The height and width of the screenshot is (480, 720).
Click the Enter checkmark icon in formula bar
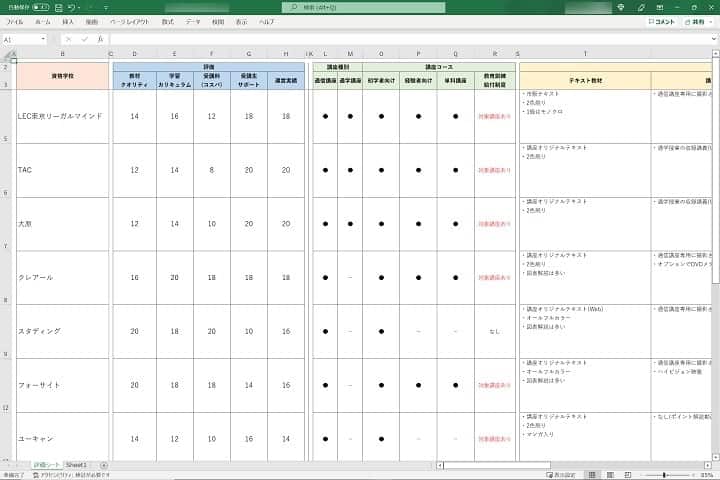point(84,40)
